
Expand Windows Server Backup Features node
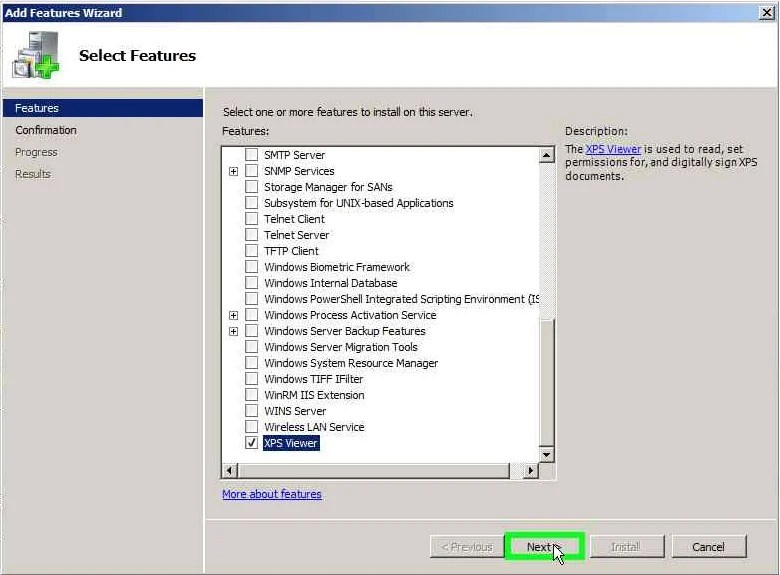click(x=233, y=331)
